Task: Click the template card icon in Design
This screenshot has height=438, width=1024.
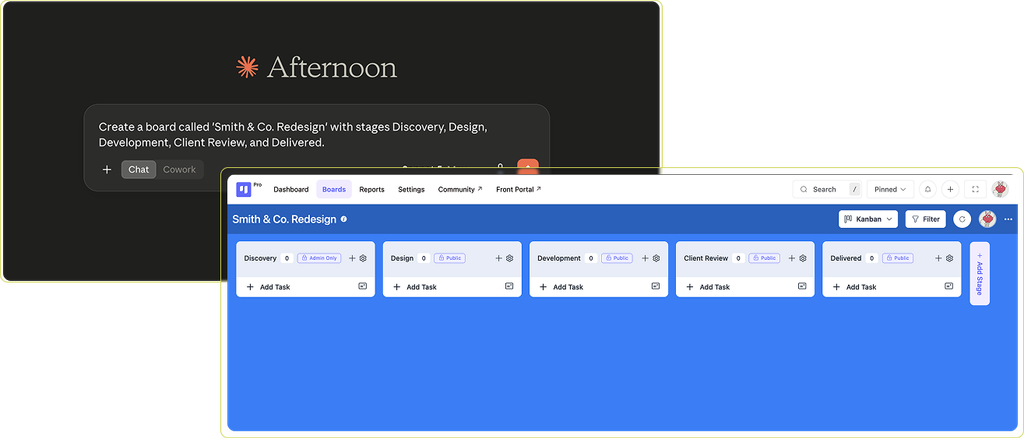Action: coord(509,286)
